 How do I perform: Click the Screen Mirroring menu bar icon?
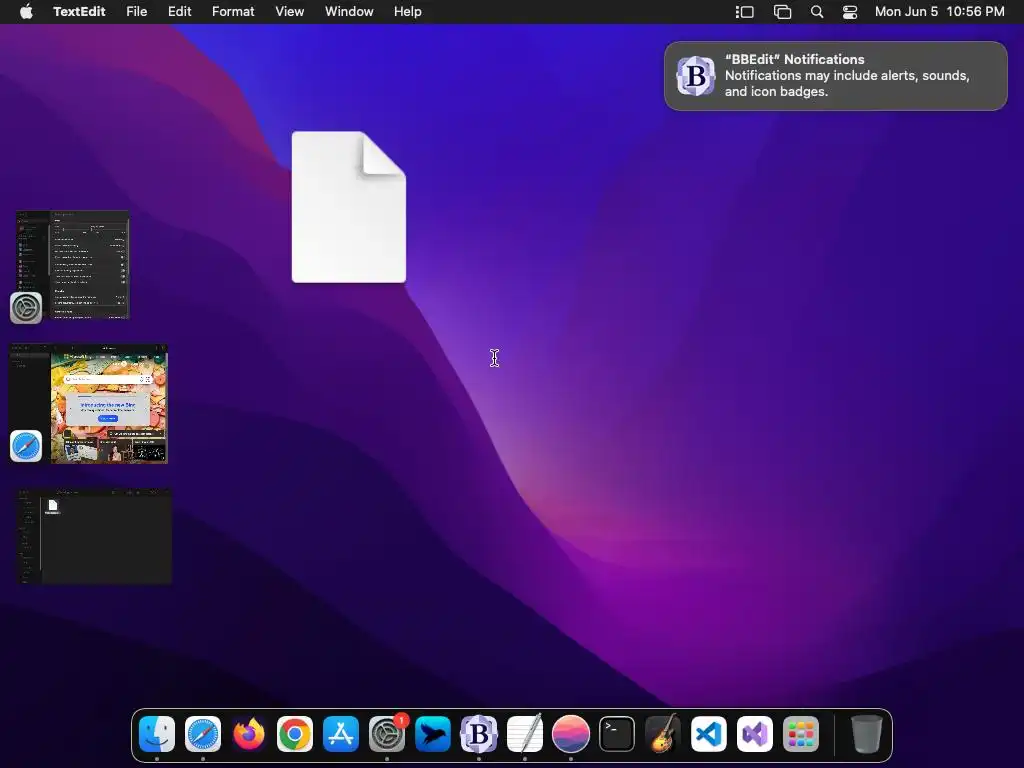[782, 12]
